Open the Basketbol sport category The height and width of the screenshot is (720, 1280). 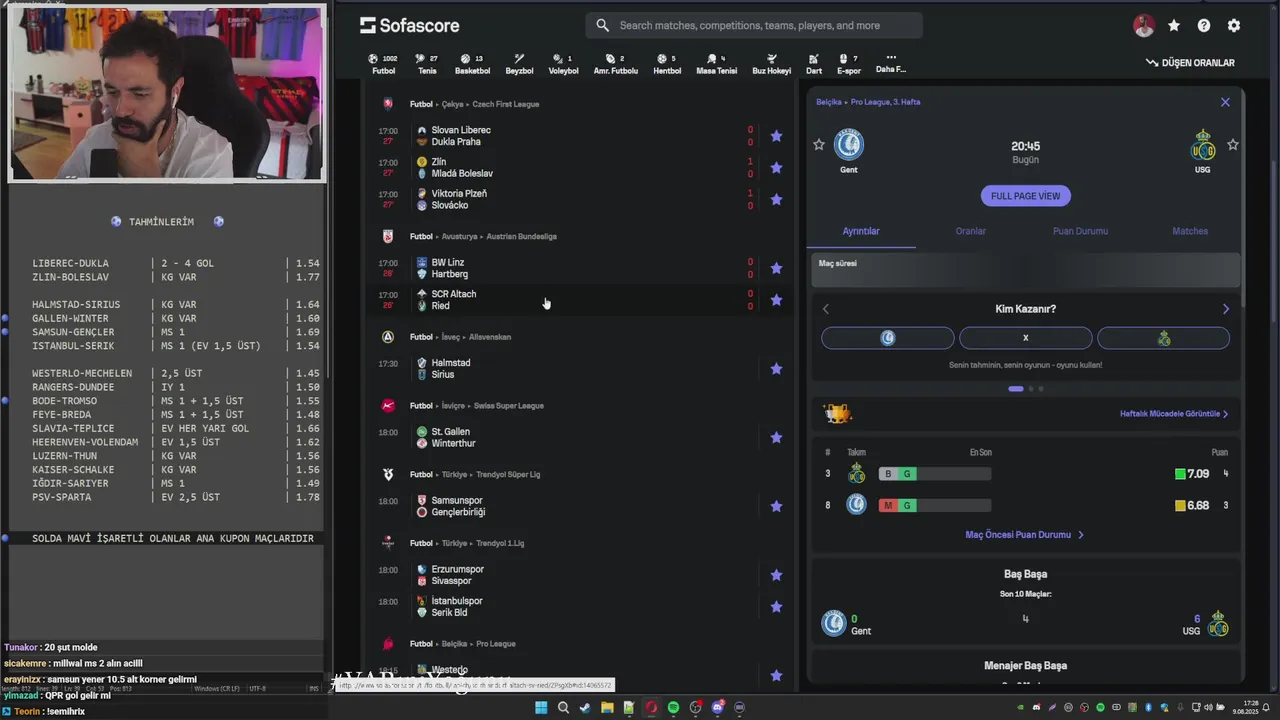tap(472, 64)
